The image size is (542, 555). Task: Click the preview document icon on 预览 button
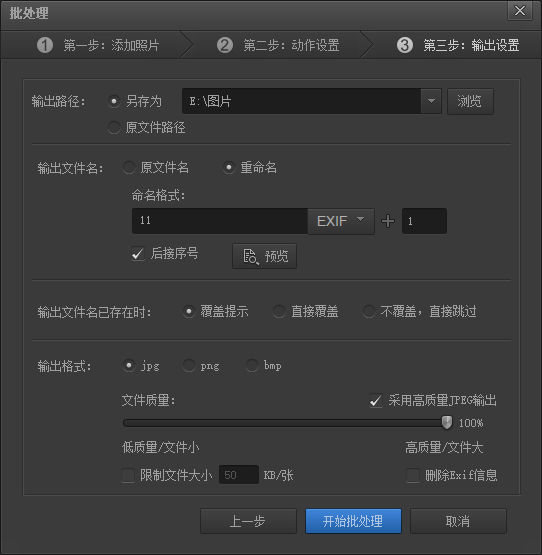point(251,256)
